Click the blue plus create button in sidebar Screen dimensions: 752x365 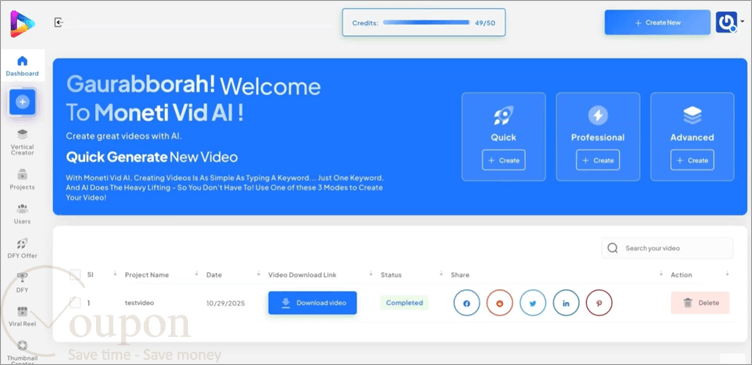[22, 102]
